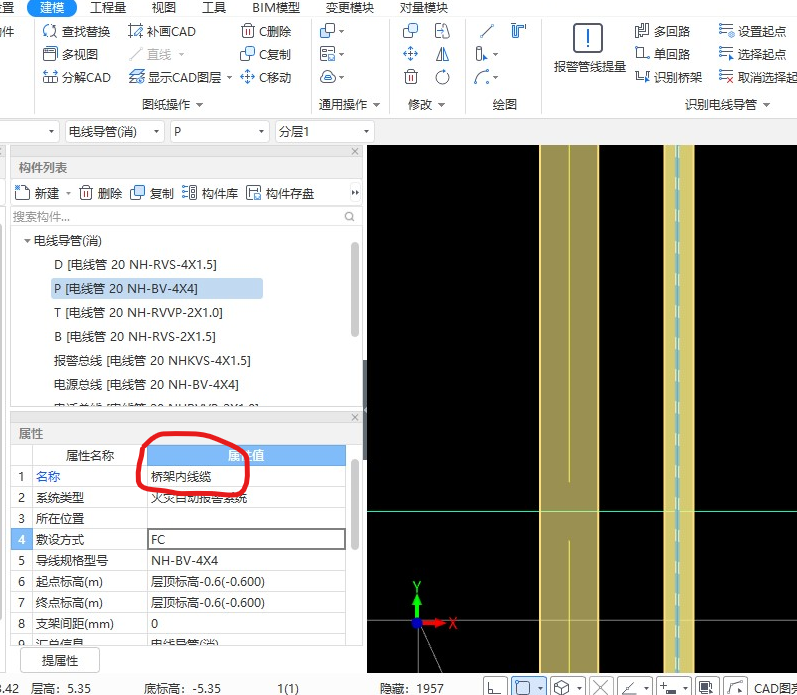Screen dimensions: 797x695
Task: Click 设置起点 tool
Action: tap(753, 32)
